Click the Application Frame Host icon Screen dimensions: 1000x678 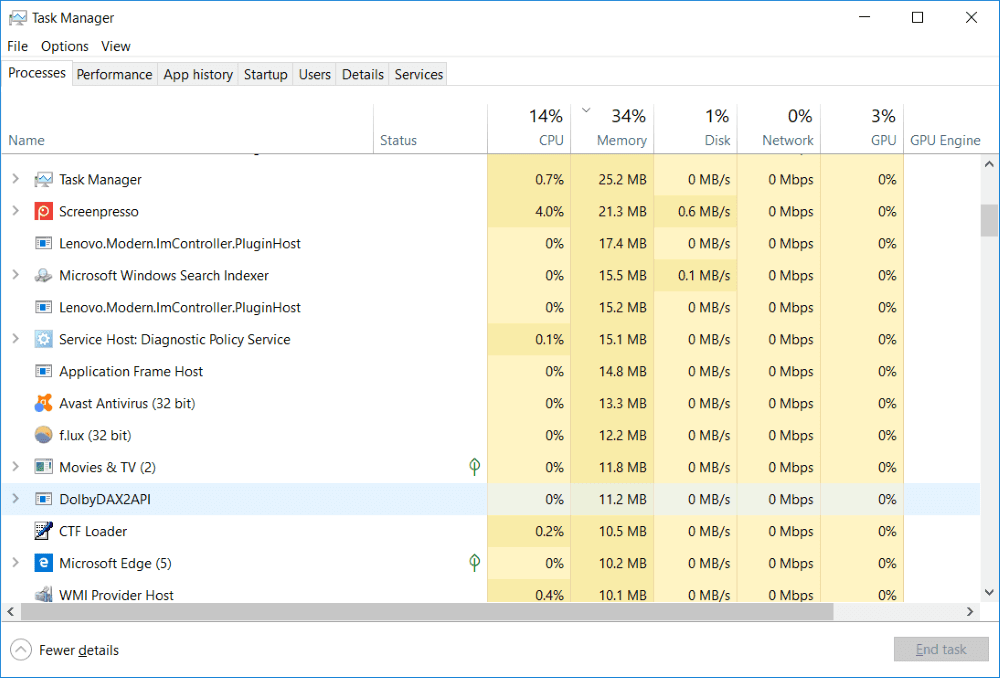43,371
